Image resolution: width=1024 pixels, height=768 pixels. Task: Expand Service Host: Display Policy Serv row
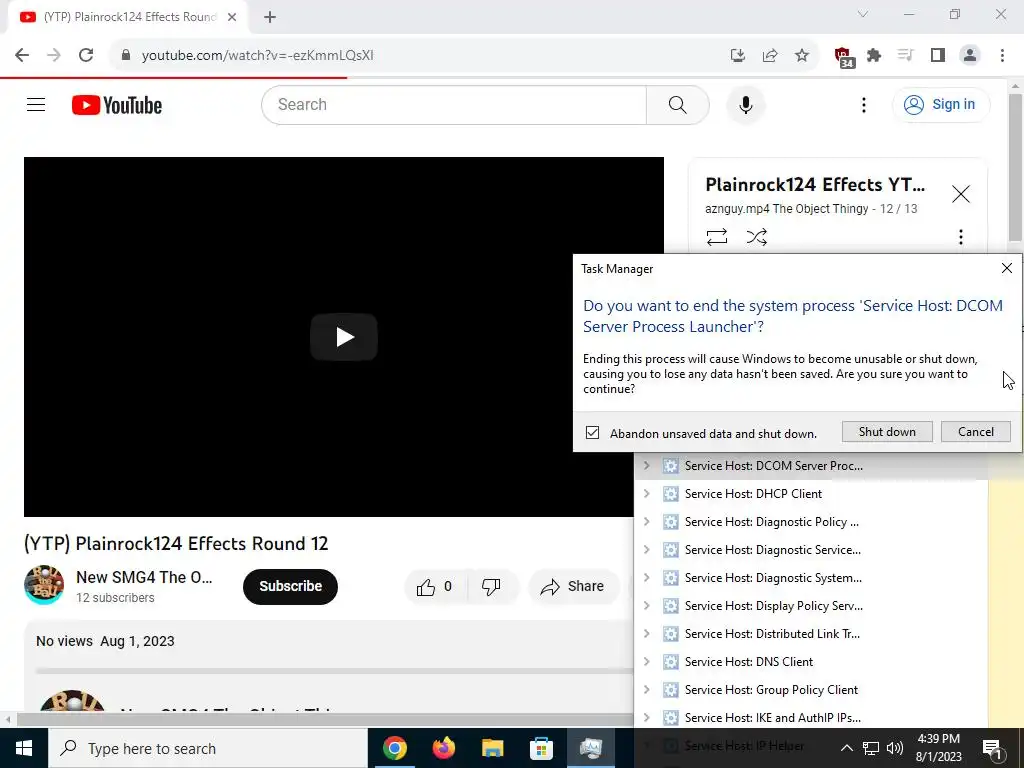coord(647,606)
